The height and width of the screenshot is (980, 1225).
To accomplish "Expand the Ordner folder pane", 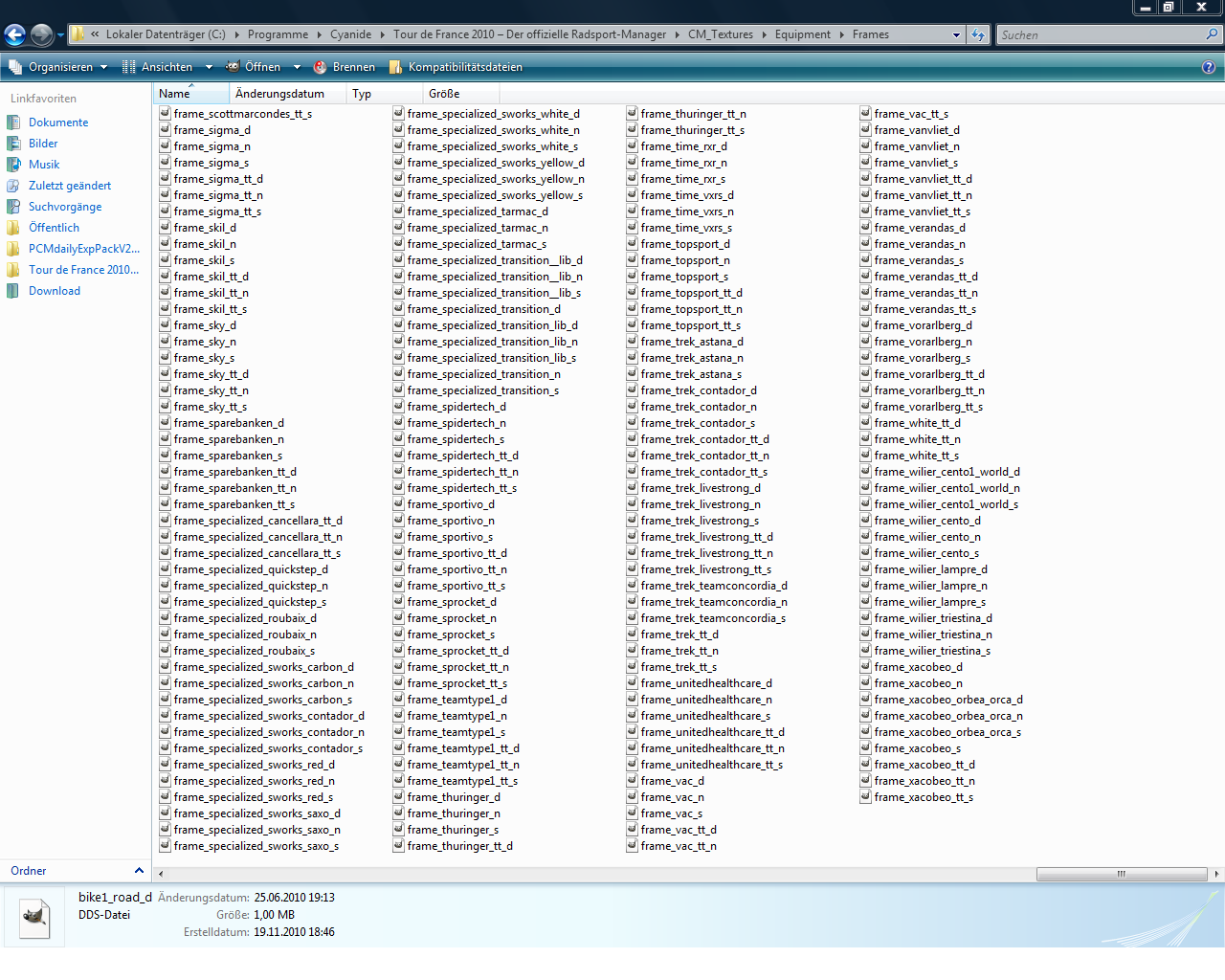I will tap(139, 871).
